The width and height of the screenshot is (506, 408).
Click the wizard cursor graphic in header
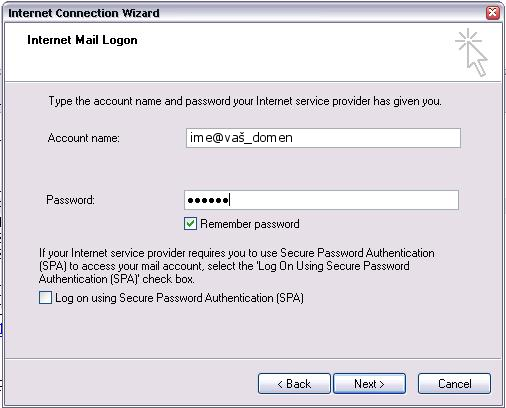[x=471, y=52]
